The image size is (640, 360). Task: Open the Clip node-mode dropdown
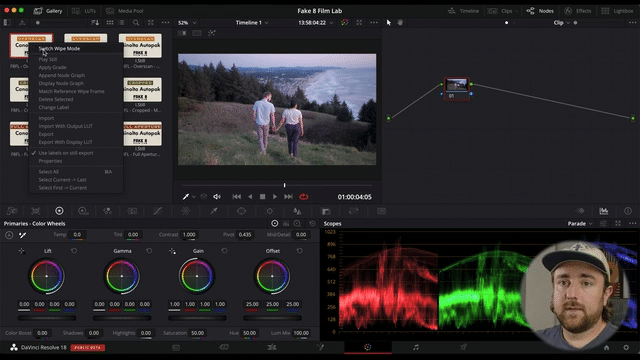click(x=562, y=23)
